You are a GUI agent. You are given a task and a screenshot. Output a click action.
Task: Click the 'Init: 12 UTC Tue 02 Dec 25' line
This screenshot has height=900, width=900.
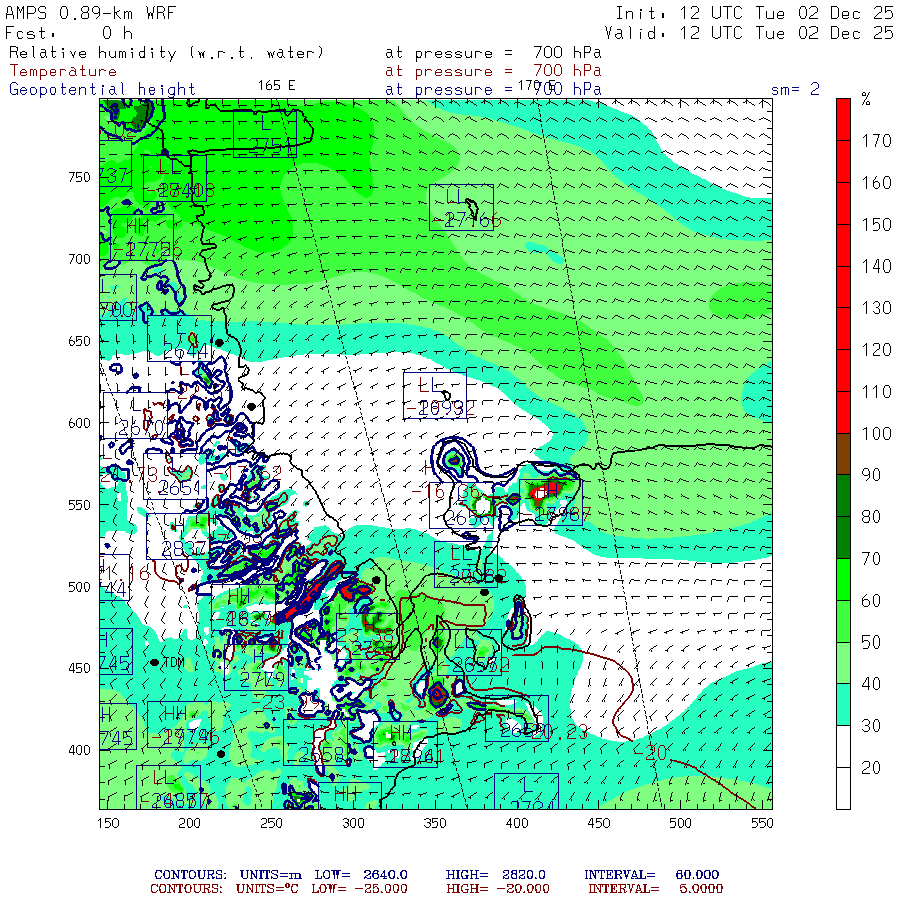(754, 13)
